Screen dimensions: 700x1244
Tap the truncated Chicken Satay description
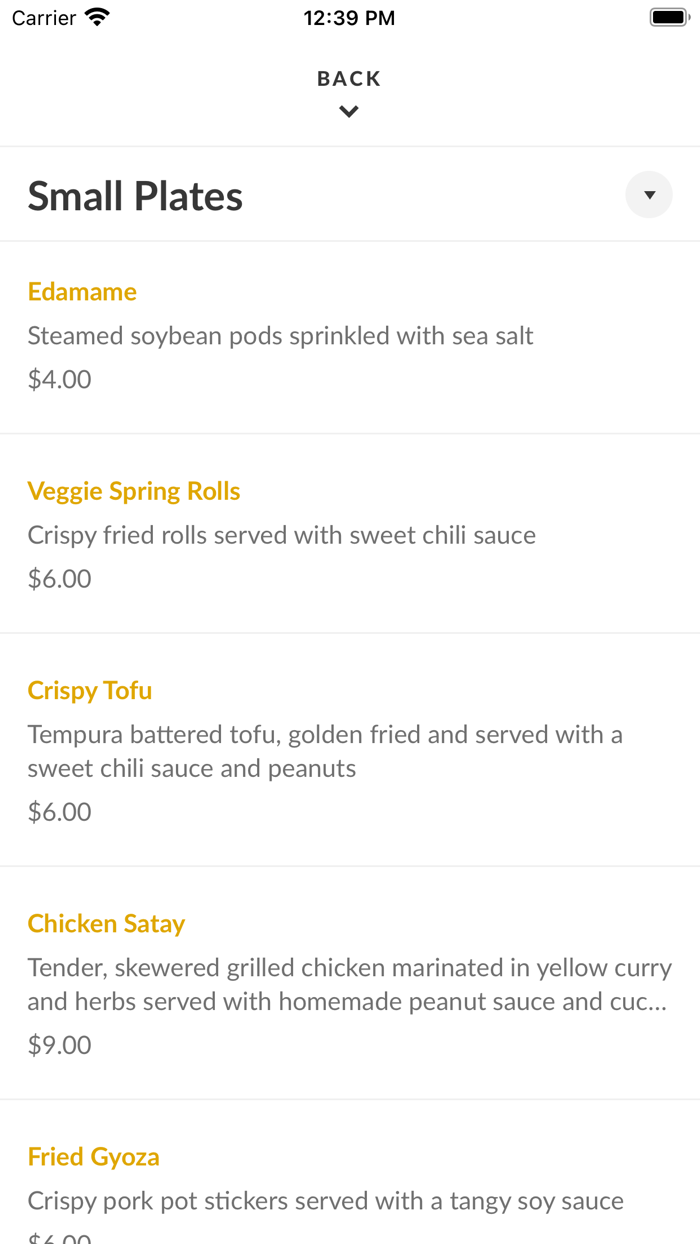tap(349, 984)
